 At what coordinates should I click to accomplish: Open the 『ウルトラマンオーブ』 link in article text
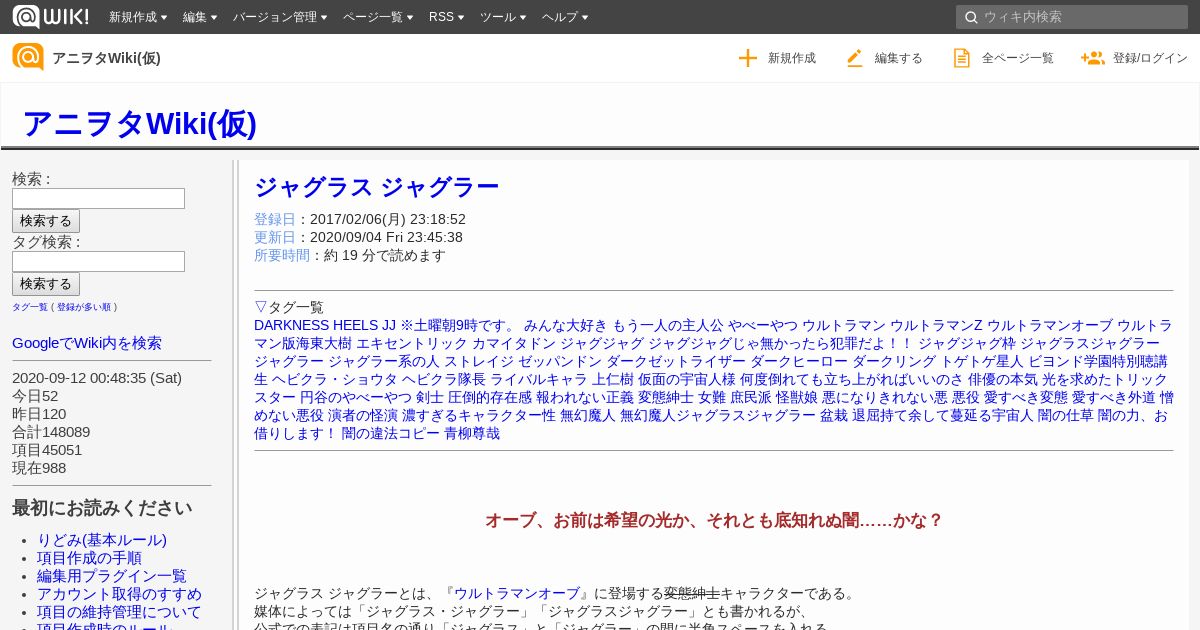point(518,593)
